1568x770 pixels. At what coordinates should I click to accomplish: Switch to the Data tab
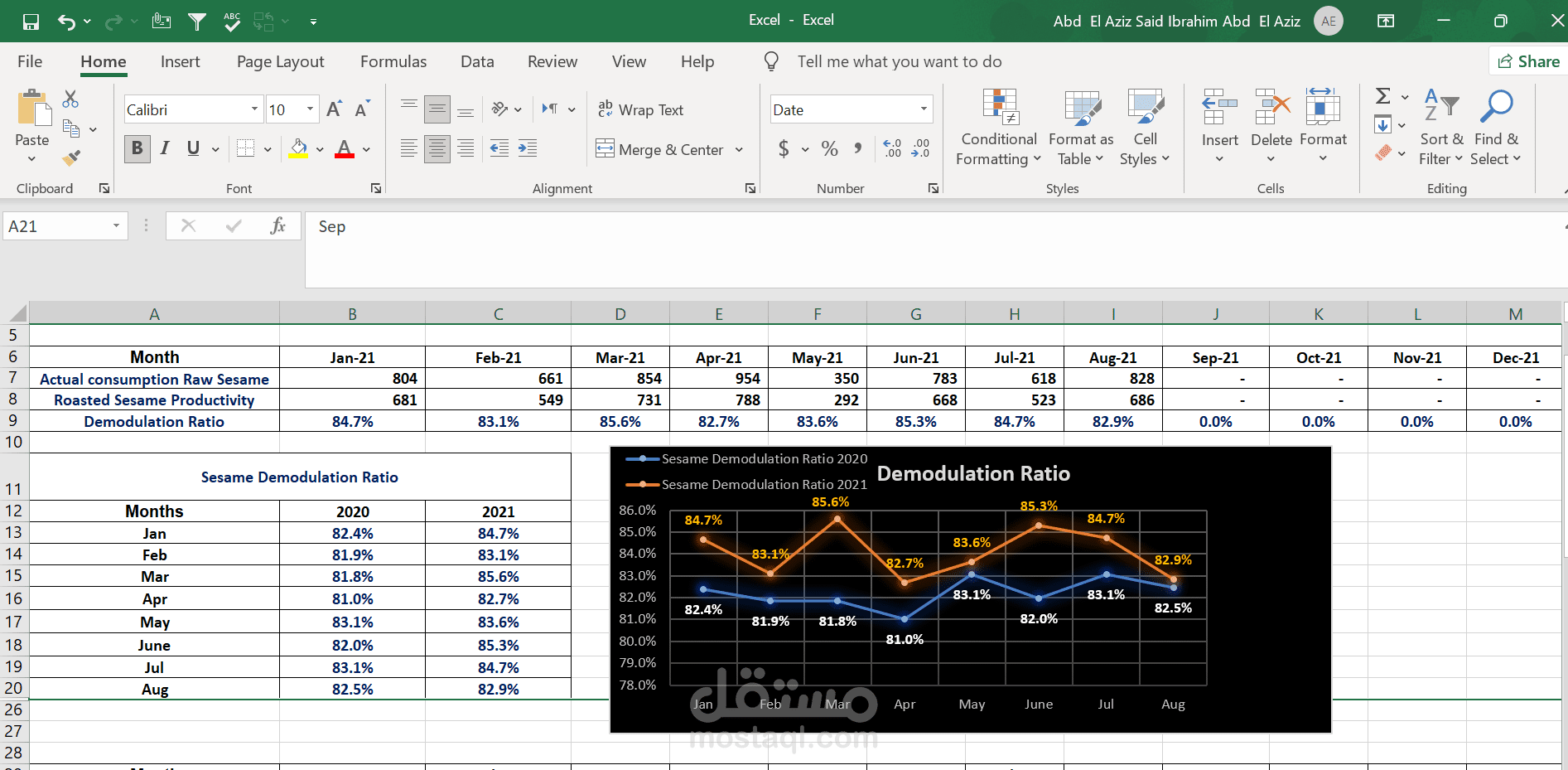tap(477, 61)
